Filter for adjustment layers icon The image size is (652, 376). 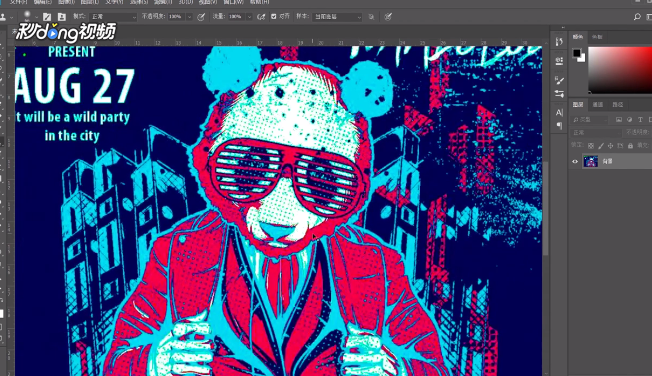(x=630, y=120)
